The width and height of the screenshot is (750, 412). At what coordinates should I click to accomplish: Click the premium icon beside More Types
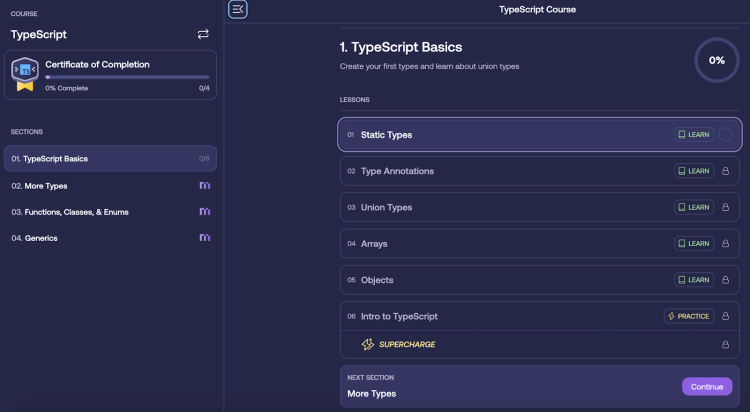click(205, 185)
